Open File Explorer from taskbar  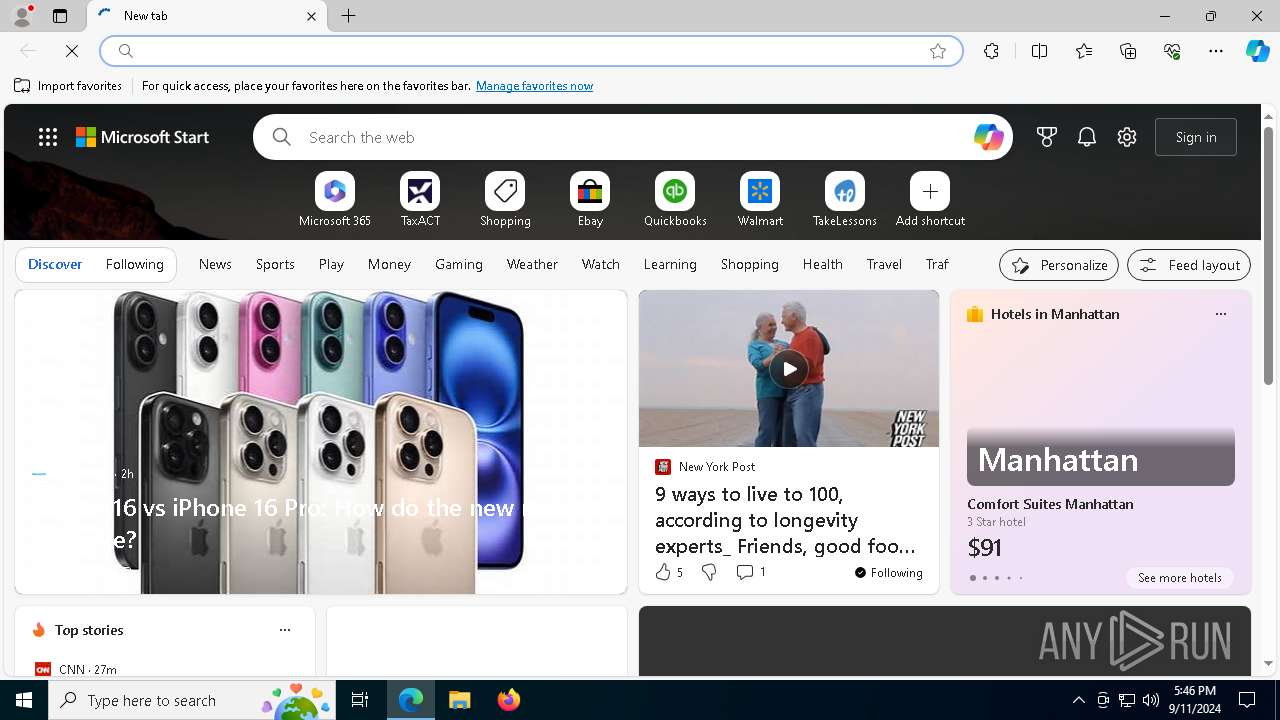460,700
